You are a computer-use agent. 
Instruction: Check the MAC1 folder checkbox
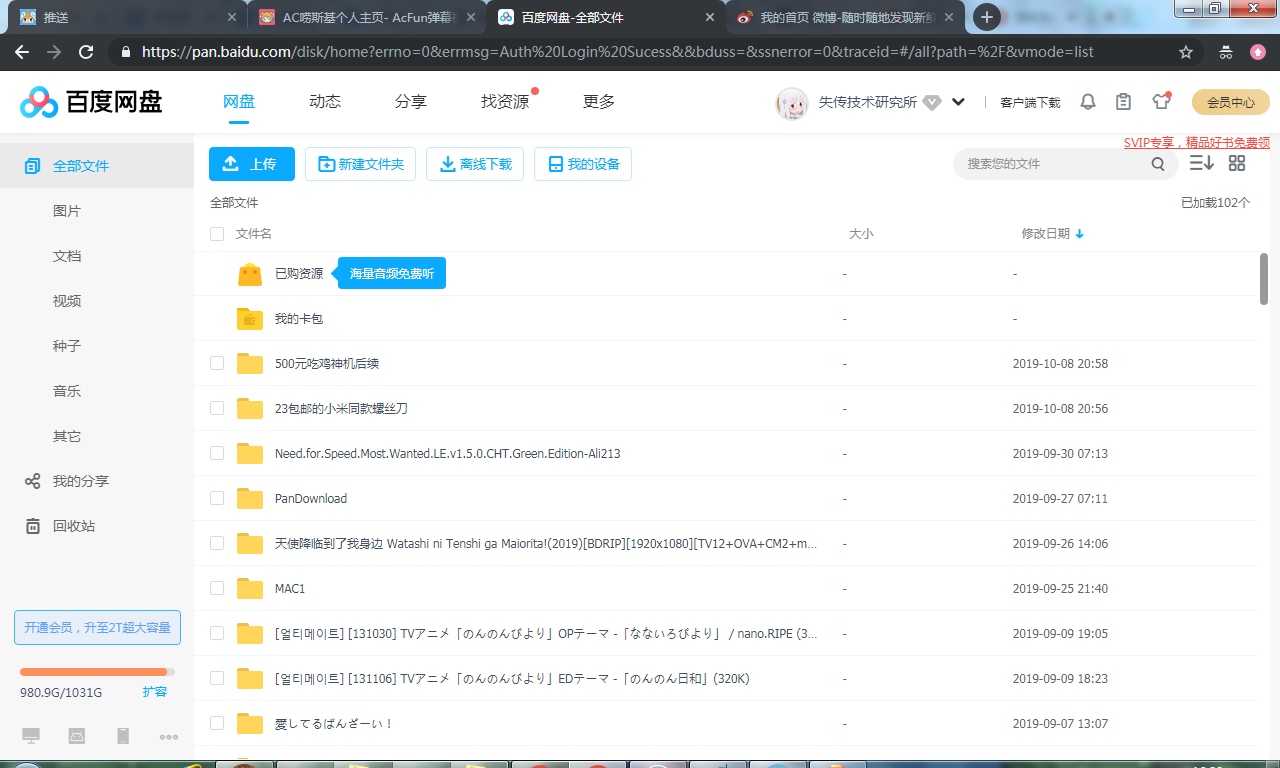[x=217, y=588]
